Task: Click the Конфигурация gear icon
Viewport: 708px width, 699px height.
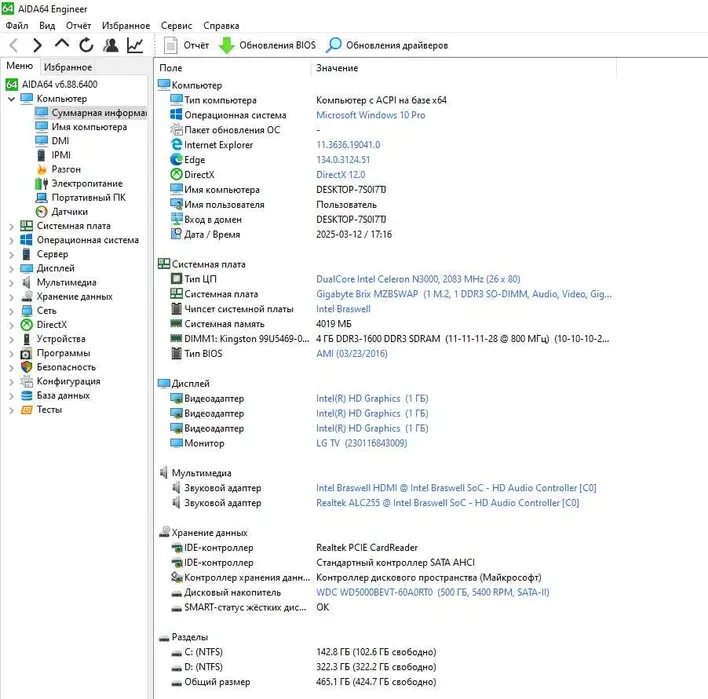Action: point(27,381)
